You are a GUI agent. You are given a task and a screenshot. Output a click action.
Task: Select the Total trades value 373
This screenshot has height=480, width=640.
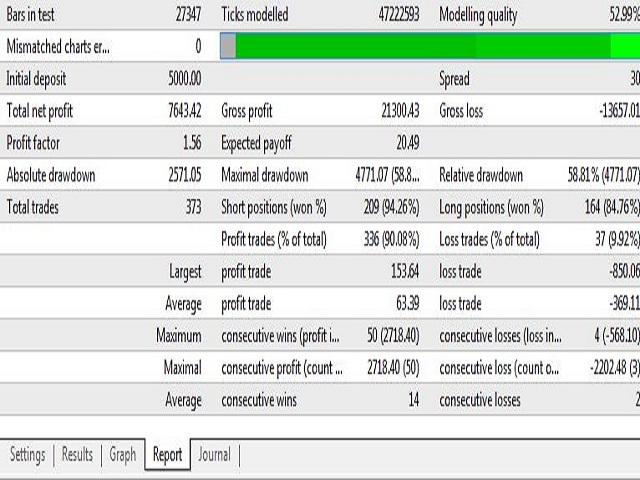coord(193,207)
